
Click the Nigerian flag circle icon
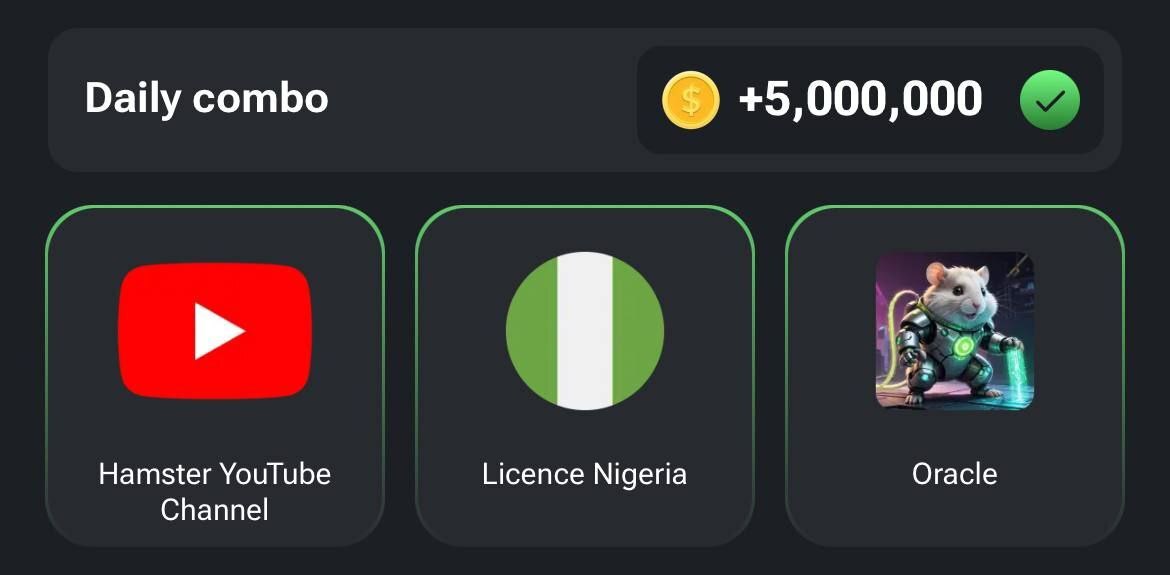(585, 330)
